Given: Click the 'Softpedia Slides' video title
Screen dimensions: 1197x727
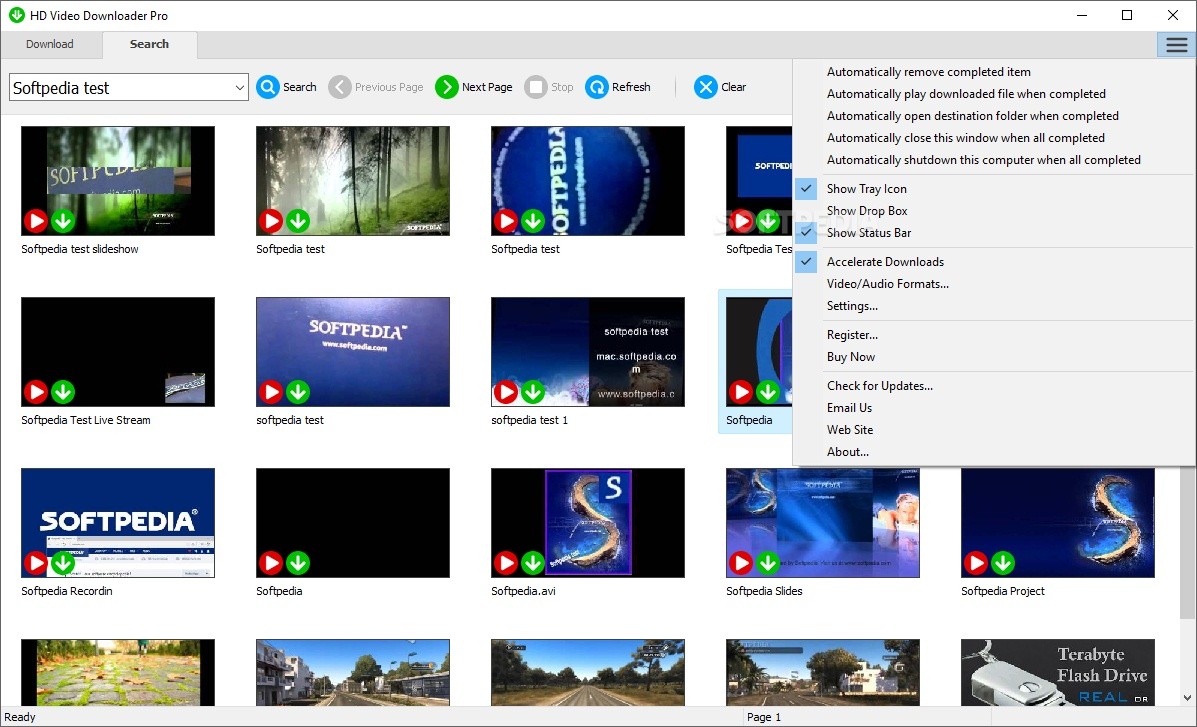Looking at the screenshot, I should coord(764,591).
